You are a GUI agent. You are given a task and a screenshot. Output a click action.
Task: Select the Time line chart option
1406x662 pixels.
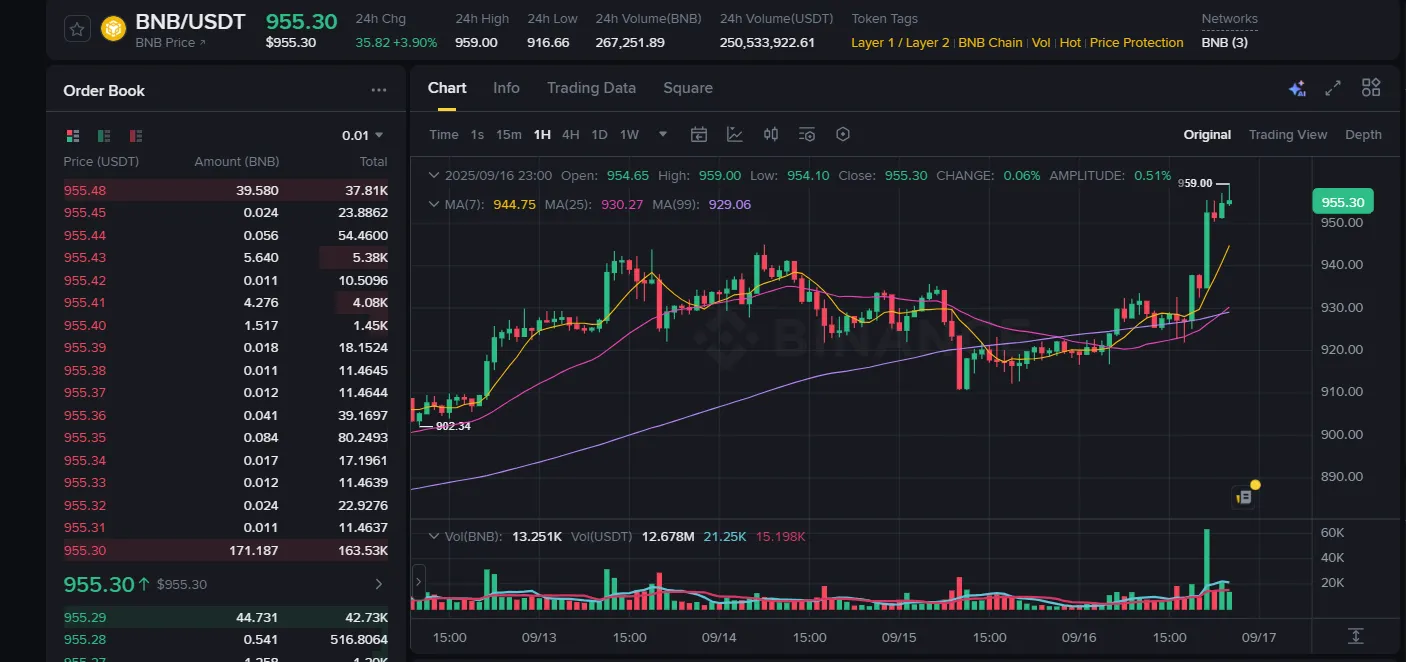444,135
